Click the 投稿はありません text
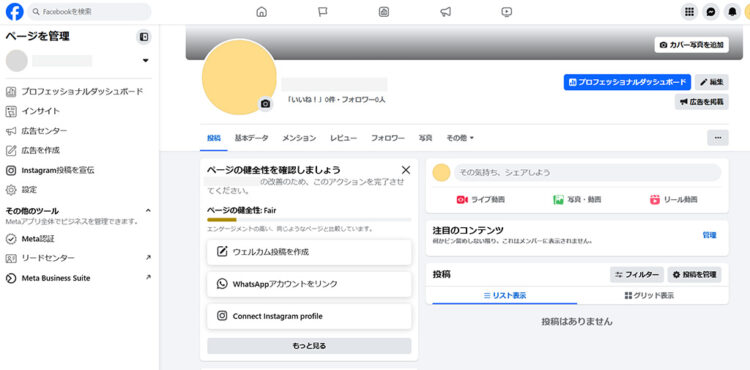Viewport: 750px width, 370px height. coord(577,322)
